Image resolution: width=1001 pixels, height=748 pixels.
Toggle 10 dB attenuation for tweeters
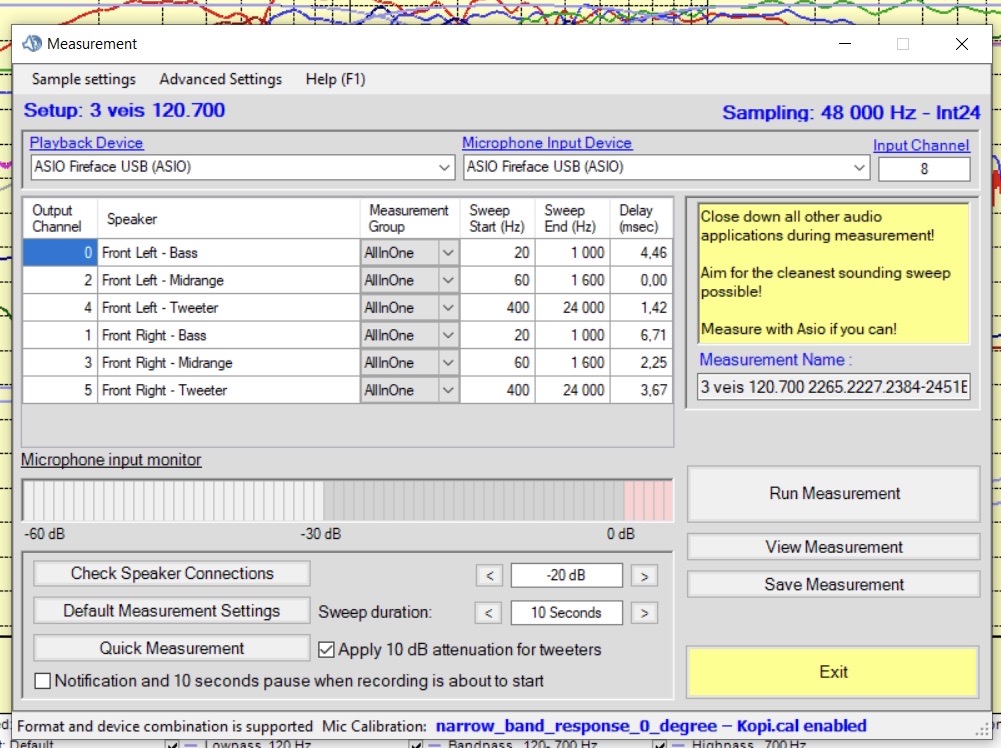pyautogui.click(x=326, y=650)
